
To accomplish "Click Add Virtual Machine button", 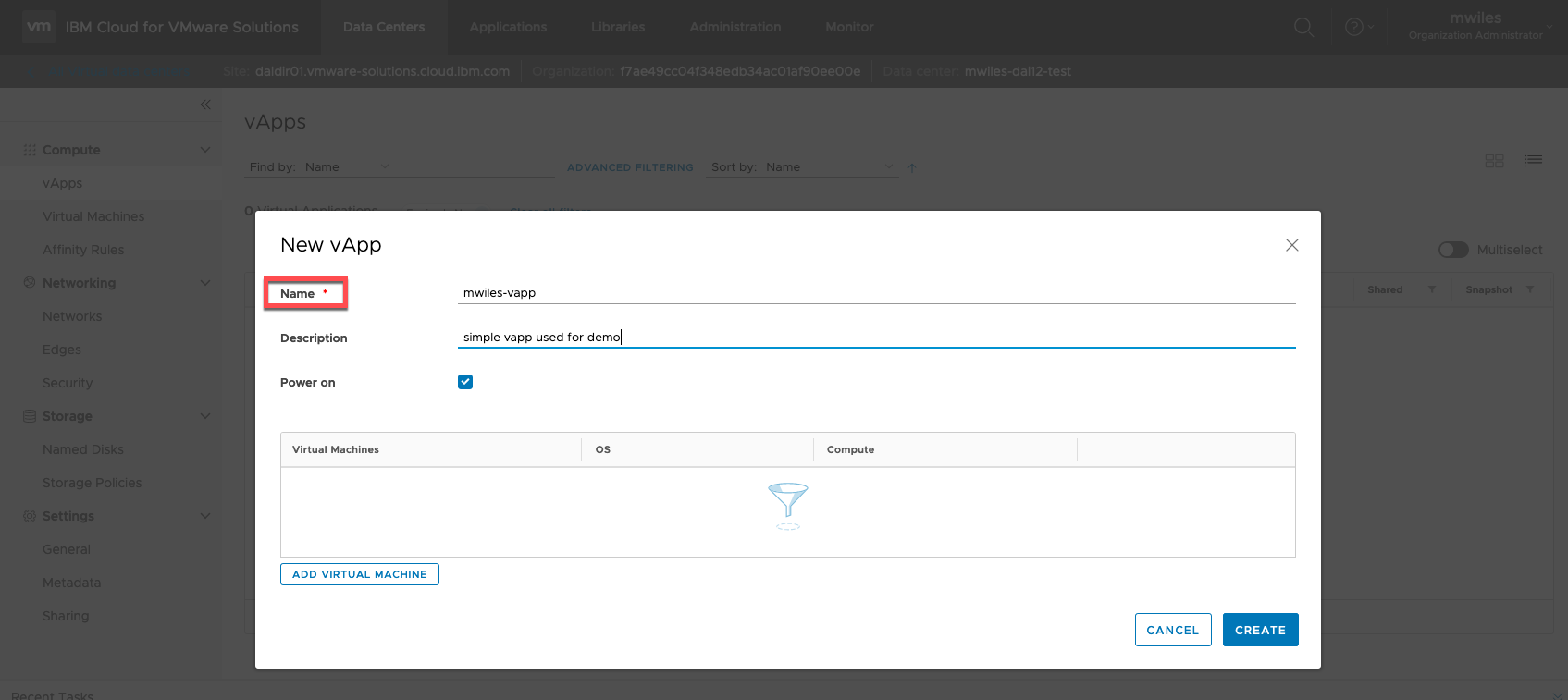I will (359, 574).
